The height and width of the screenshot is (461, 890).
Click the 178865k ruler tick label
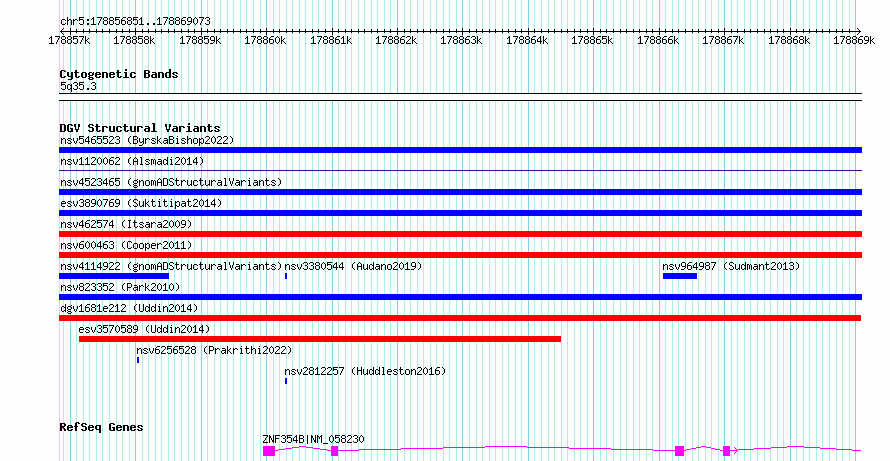pos(593,41)
